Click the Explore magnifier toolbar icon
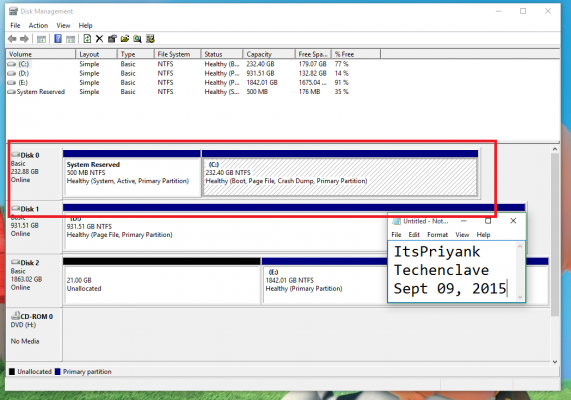This screenshot has width=571, height=400. click(137, 39)
